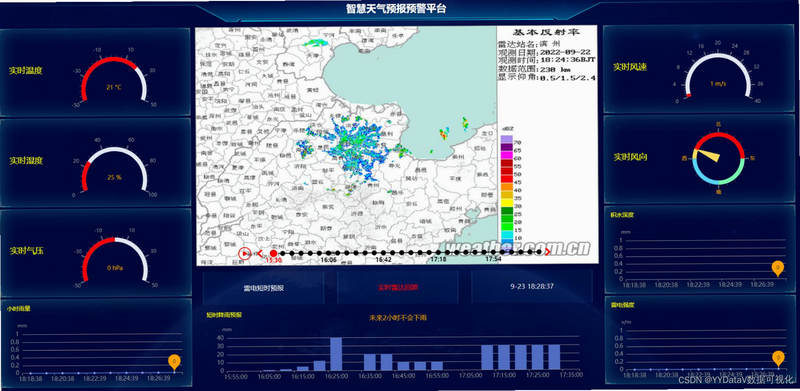
Task: Click the 智慧天气预报预警平台 header title
Action: [x=396, y=8]
